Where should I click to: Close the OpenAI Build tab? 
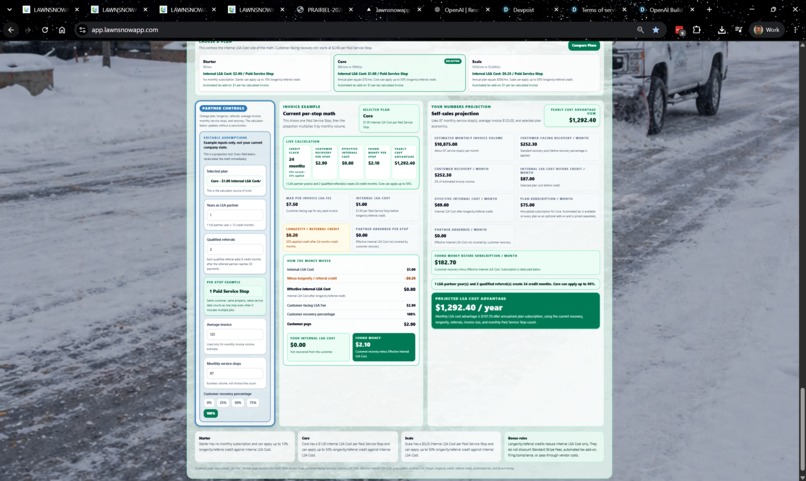pyautogui.click(x=692, y=9)
